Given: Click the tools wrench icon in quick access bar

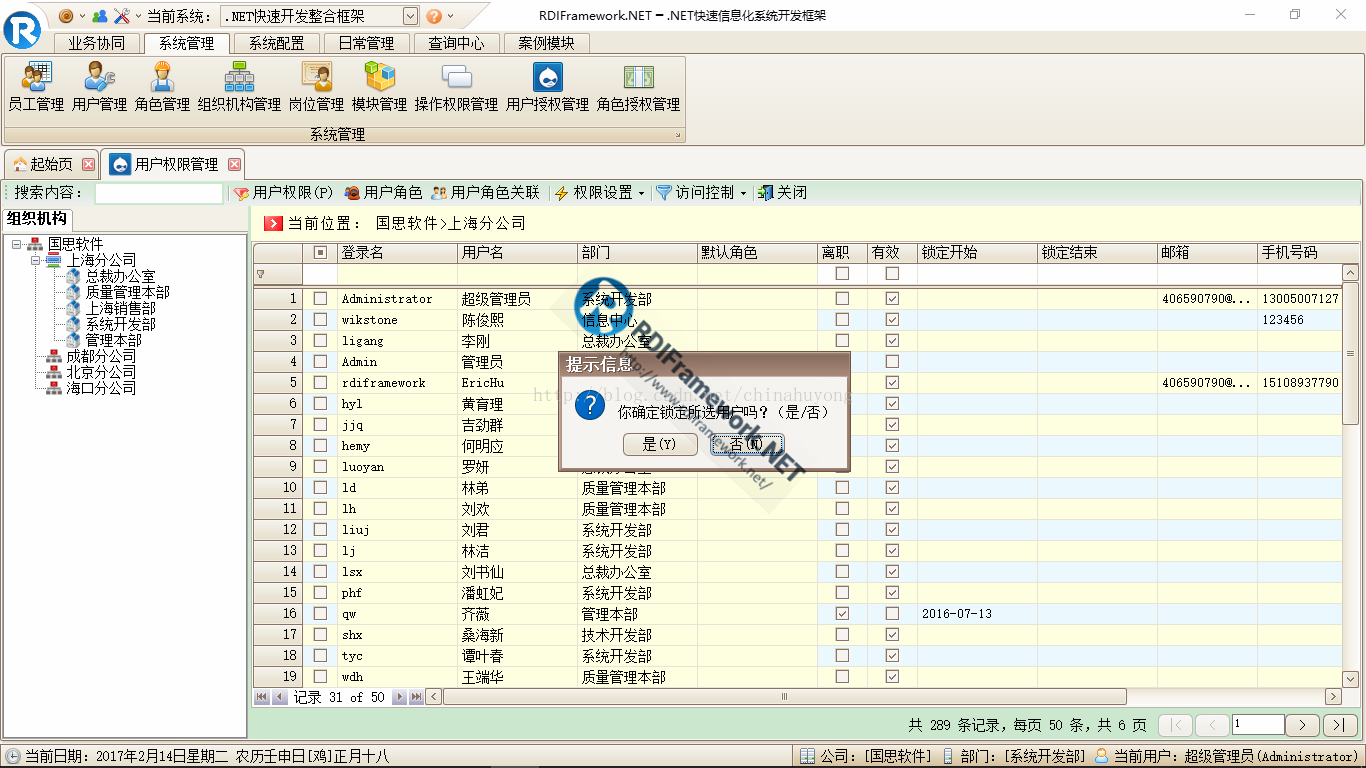Looking at the screenshot, I should pos(122,16).
